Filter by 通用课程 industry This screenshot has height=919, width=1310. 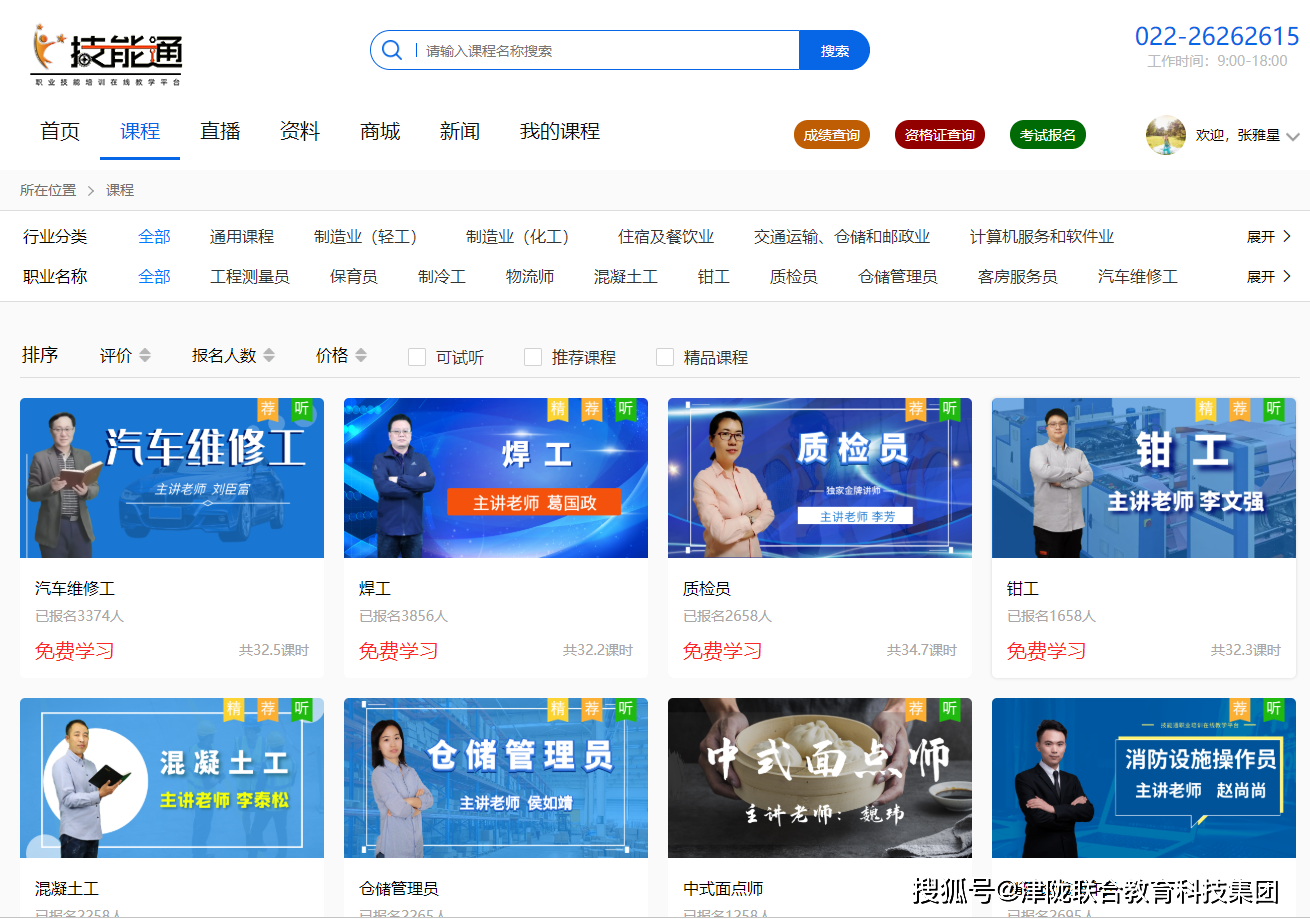tap(242, 237)
